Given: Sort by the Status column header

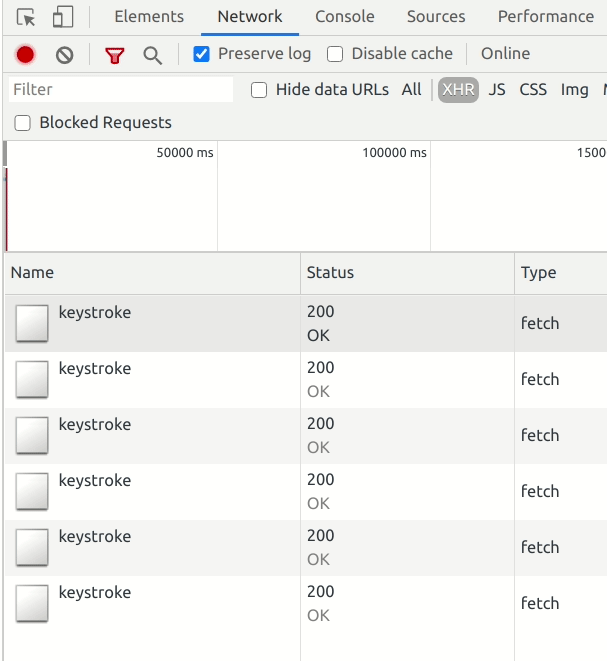Looking at the screenshot, I should tap(407, 273).
